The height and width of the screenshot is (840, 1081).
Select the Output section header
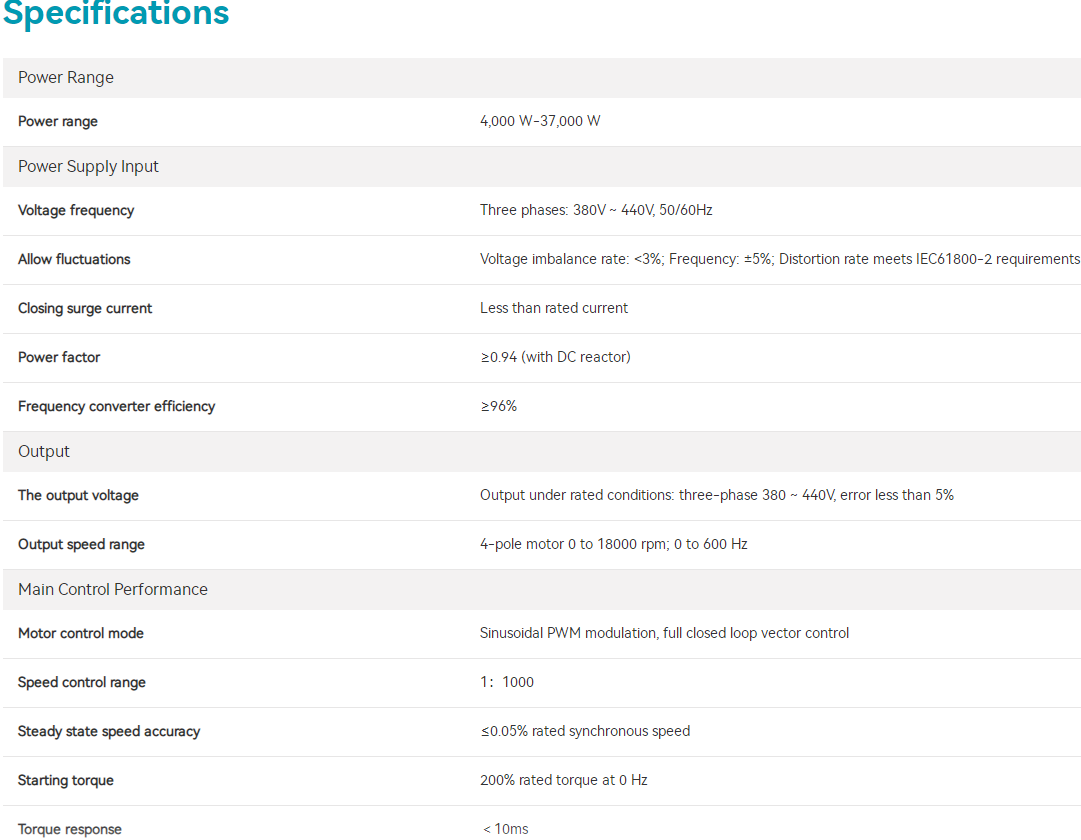[x=44, y=452]
